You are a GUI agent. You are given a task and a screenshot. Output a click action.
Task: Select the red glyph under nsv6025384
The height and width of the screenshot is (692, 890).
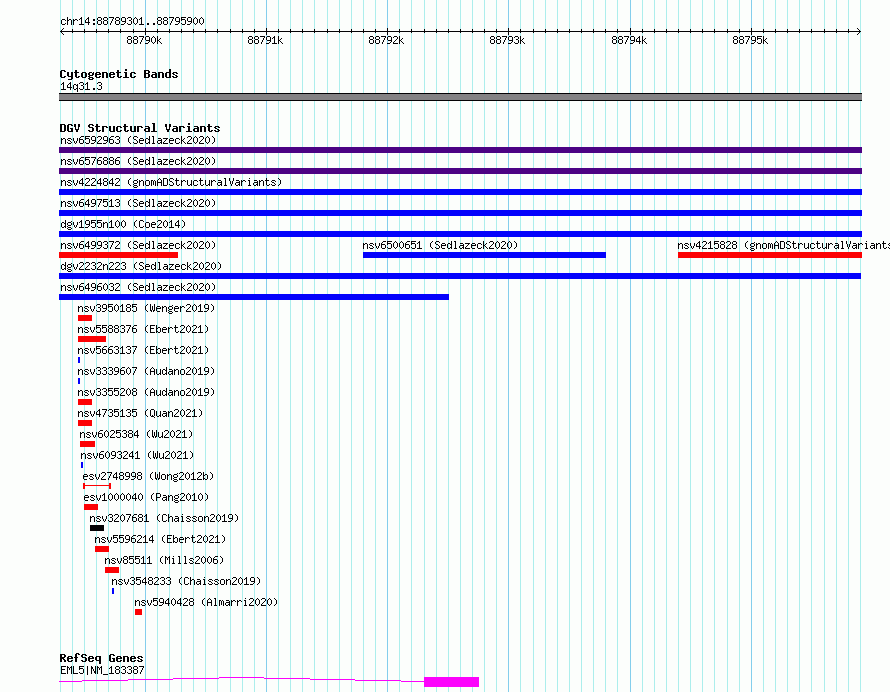[87, 444]
